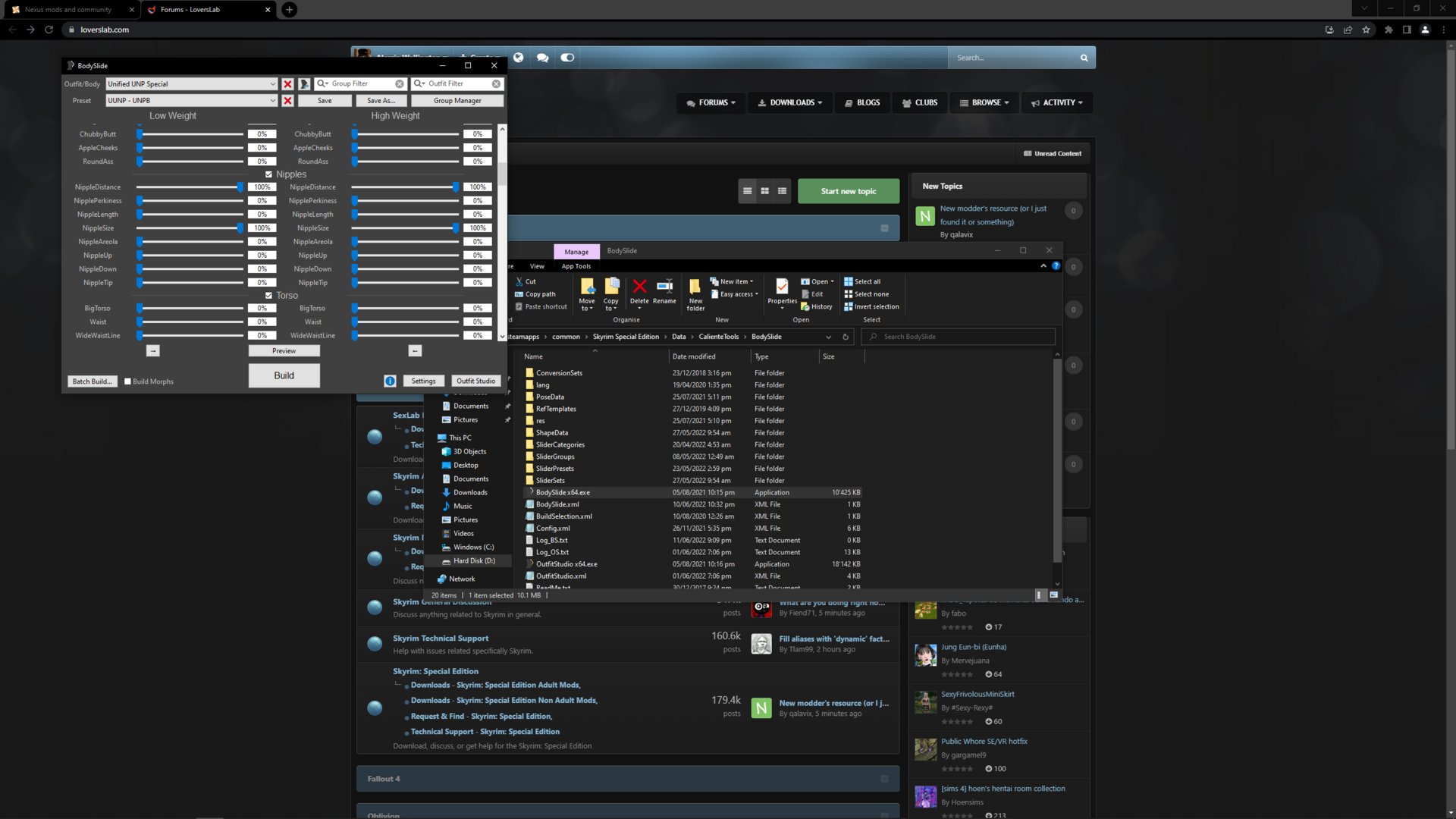This screenshot has width=1456, height=819.
Task: Toggle the Nipples category checkbox
Action: [x=268, y=174]
